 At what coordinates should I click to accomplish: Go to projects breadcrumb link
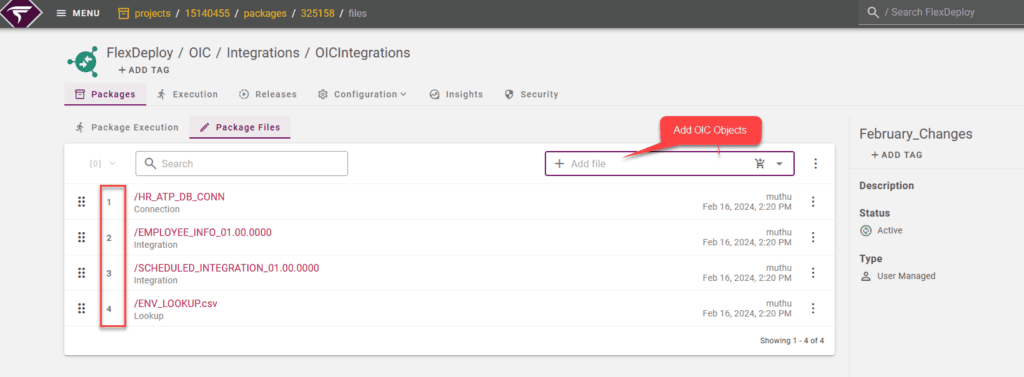tap(153, 13)
